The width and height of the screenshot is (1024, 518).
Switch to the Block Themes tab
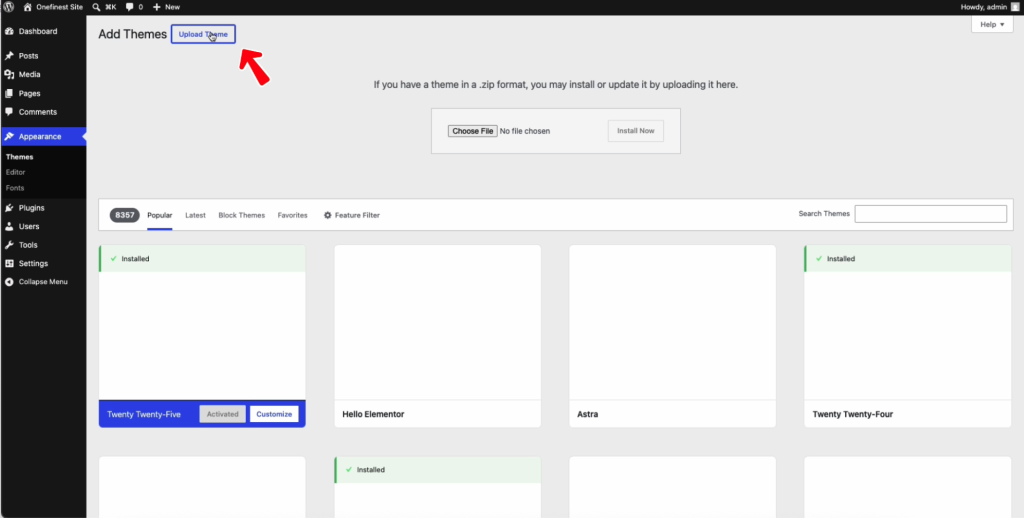242,215
